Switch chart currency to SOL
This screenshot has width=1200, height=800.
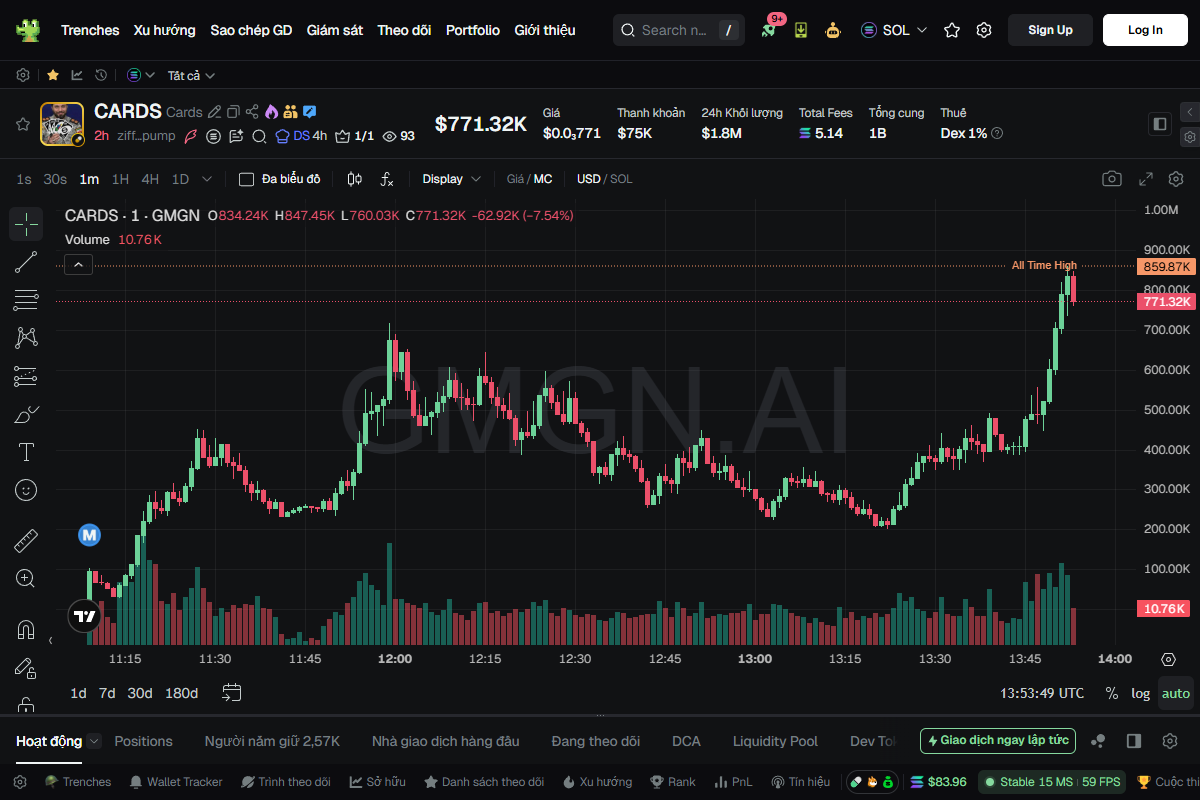[621, 179]
